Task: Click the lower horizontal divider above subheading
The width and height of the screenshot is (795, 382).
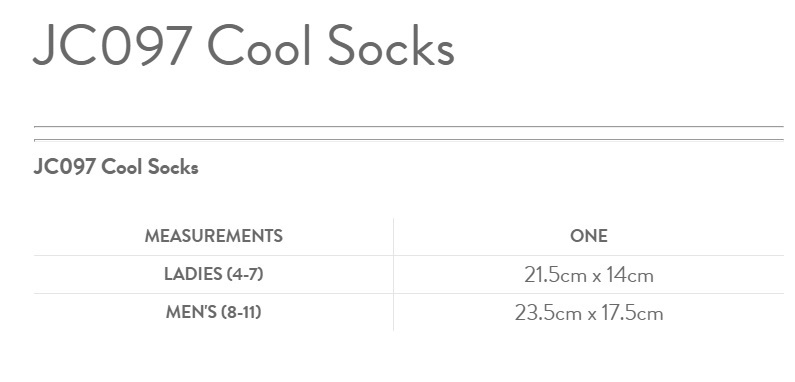Action: (409, 140)
